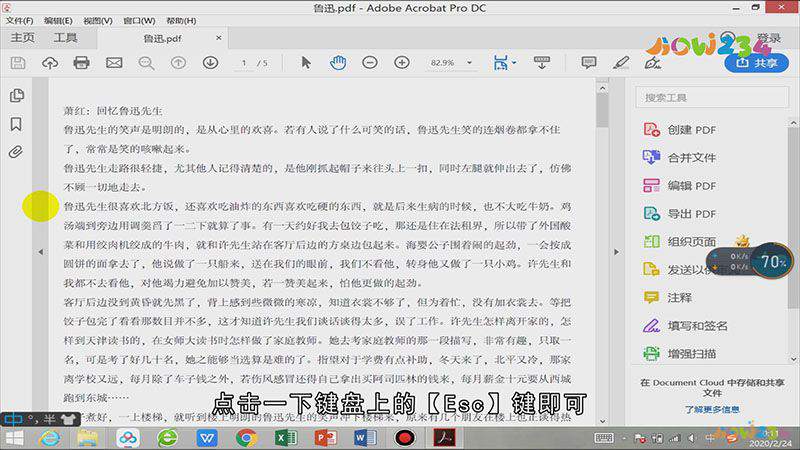The width and height of the screenshot is (800, 450).
Task: Open the attachments paperclip panel
Action: pos(16,152)
